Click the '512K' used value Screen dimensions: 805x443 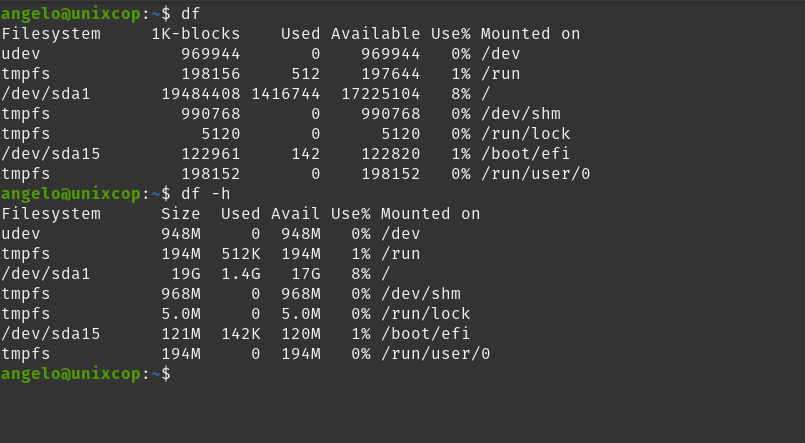pyautogui.click(x=241, y=254)
